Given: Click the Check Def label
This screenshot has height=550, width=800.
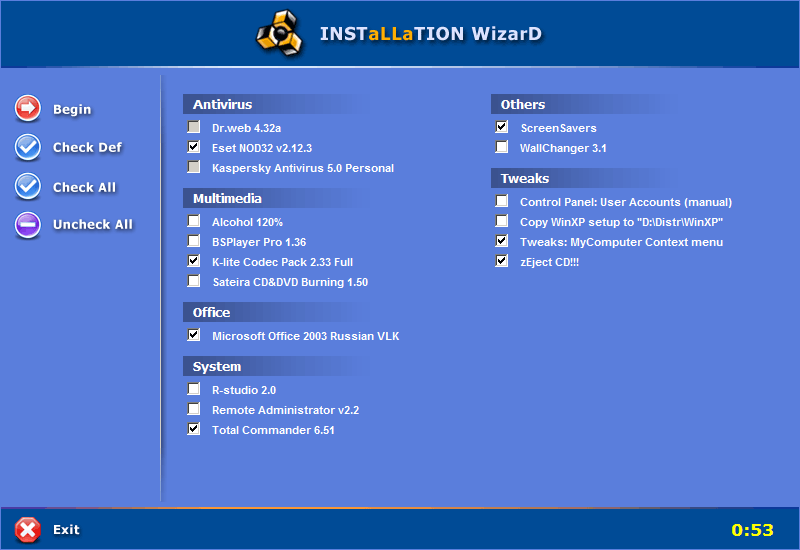Looking at the screenshot, I should tap(87, 147).
